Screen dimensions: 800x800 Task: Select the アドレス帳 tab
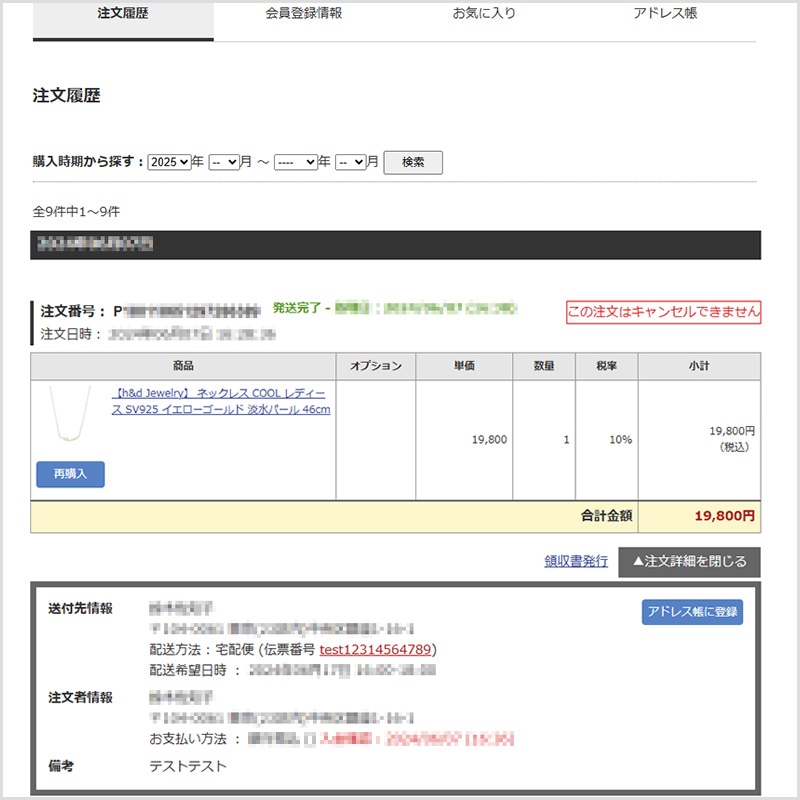[665, 14]
